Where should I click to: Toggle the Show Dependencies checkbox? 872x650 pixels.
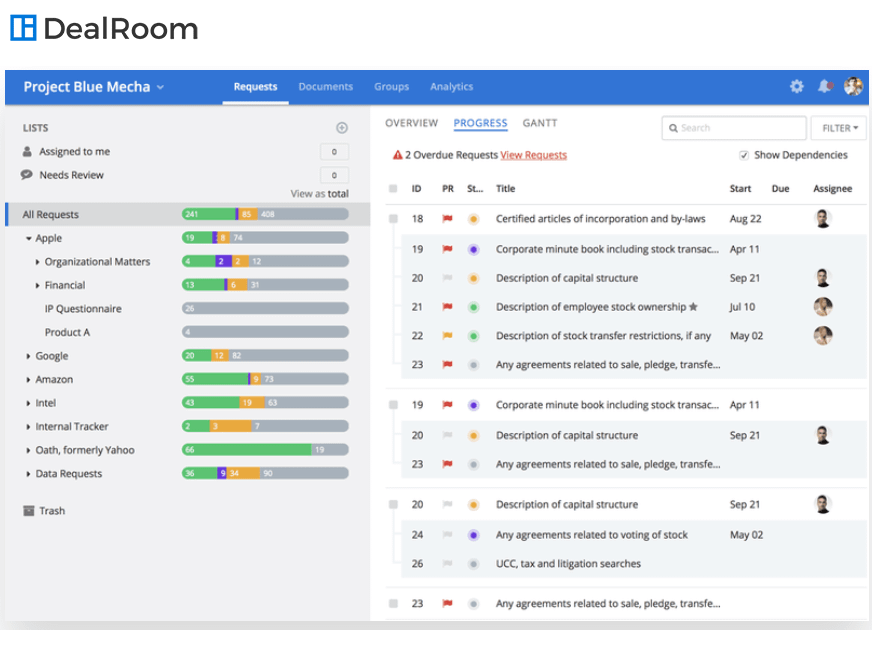[744, 155]
